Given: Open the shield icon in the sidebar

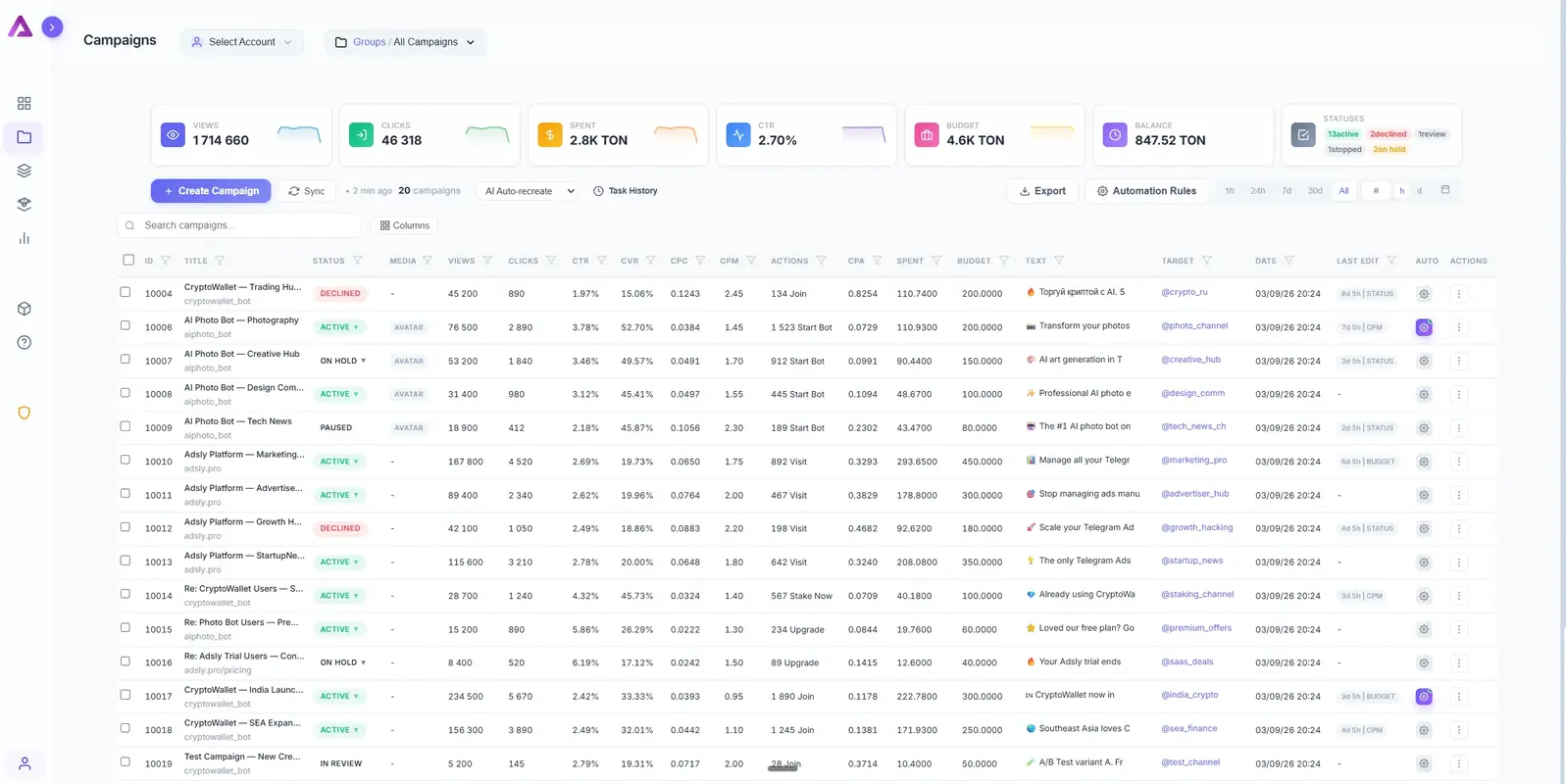Looking at the screenshot, I should point(25,413).
